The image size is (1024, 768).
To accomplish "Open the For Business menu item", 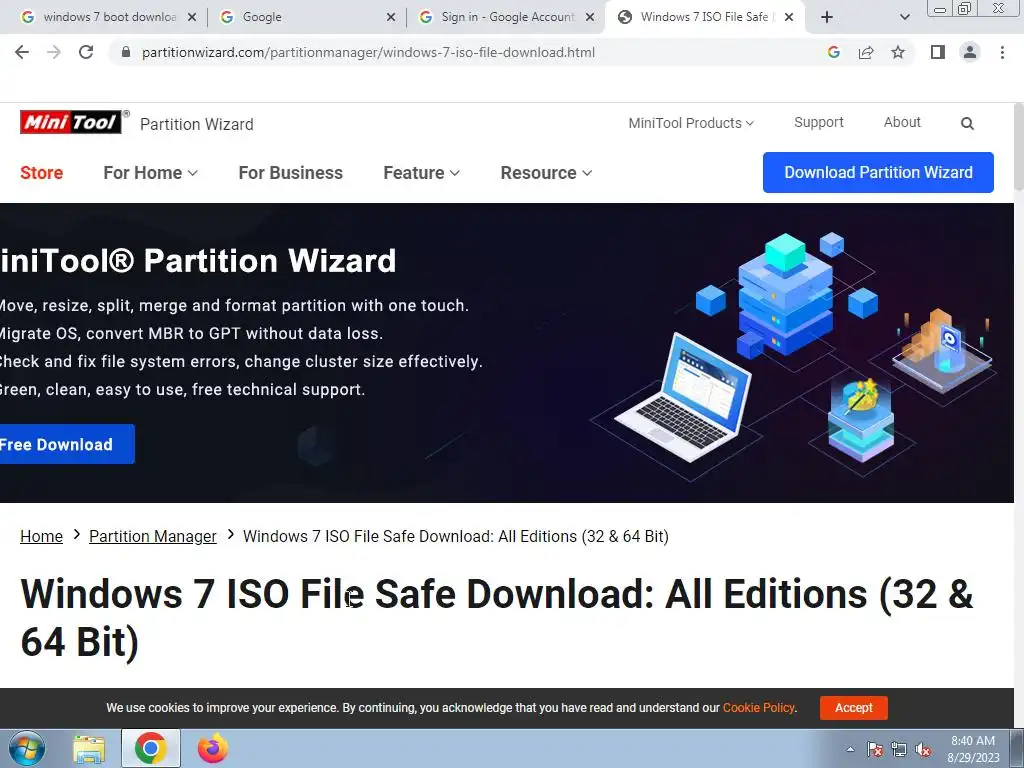I will pos(291,172).
